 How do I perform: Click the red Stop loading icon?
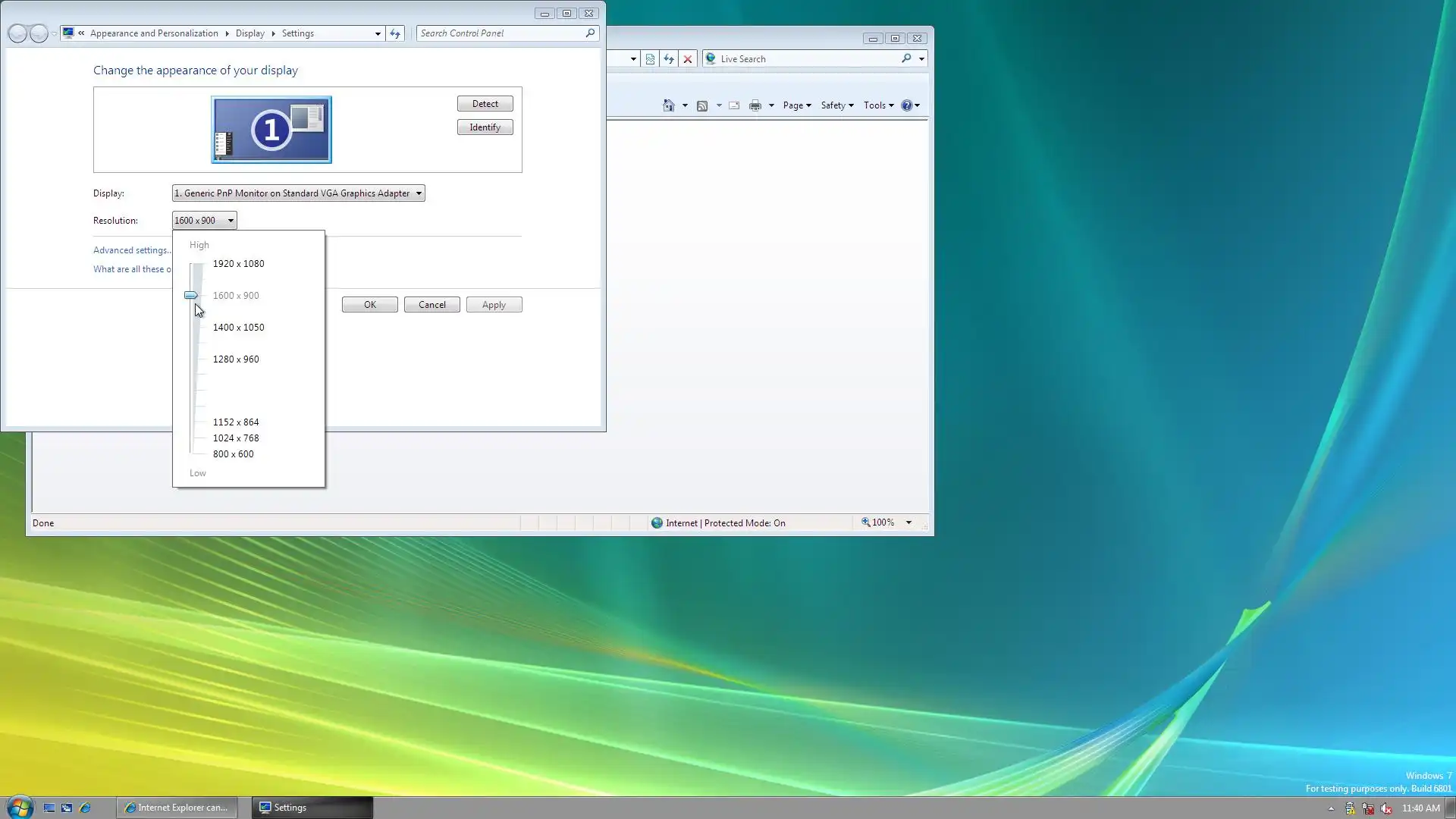[x=688, y=59]
